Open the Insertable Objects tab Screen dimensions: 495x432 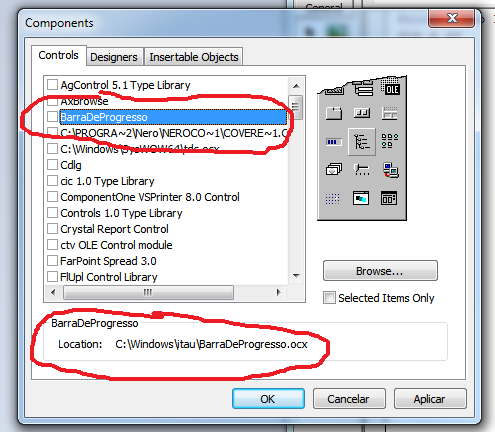pyautogui.click(x=194, y=57)
